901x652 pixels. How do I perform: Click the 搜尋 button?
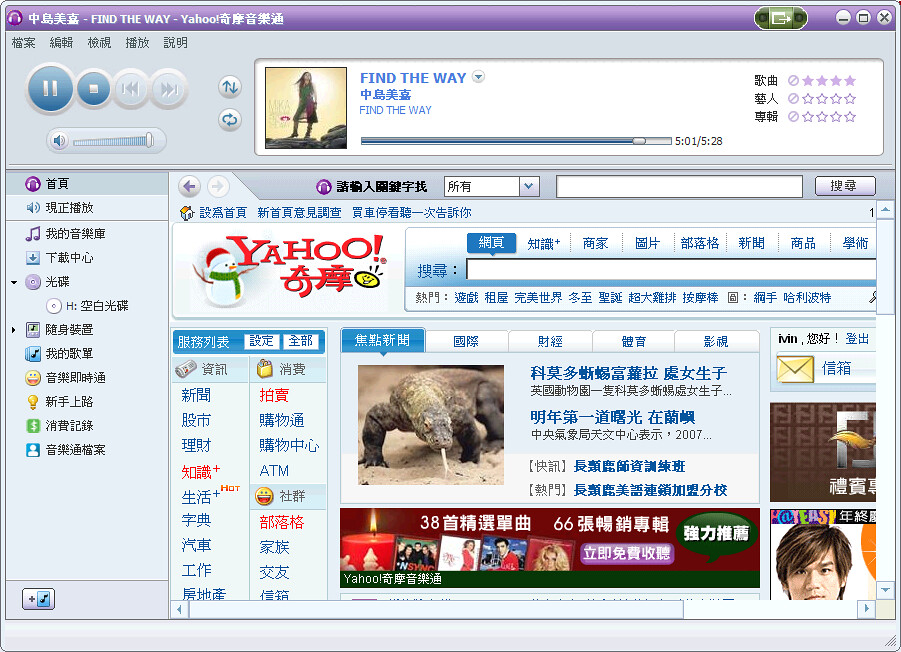tap(844, 186)
